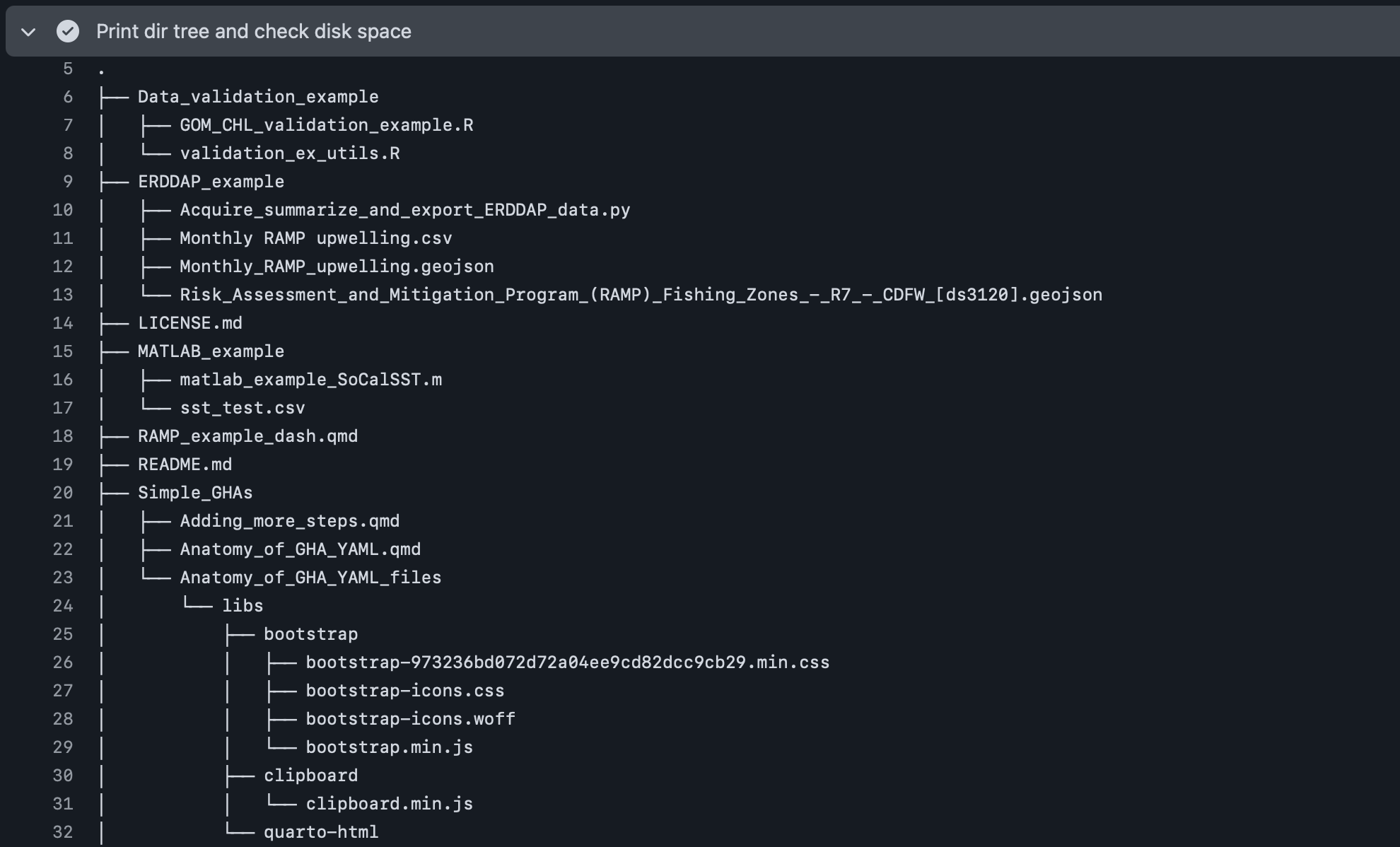Click 'Print dir tree and check disk space' header

pyautogui.click(x=253, y=31)
